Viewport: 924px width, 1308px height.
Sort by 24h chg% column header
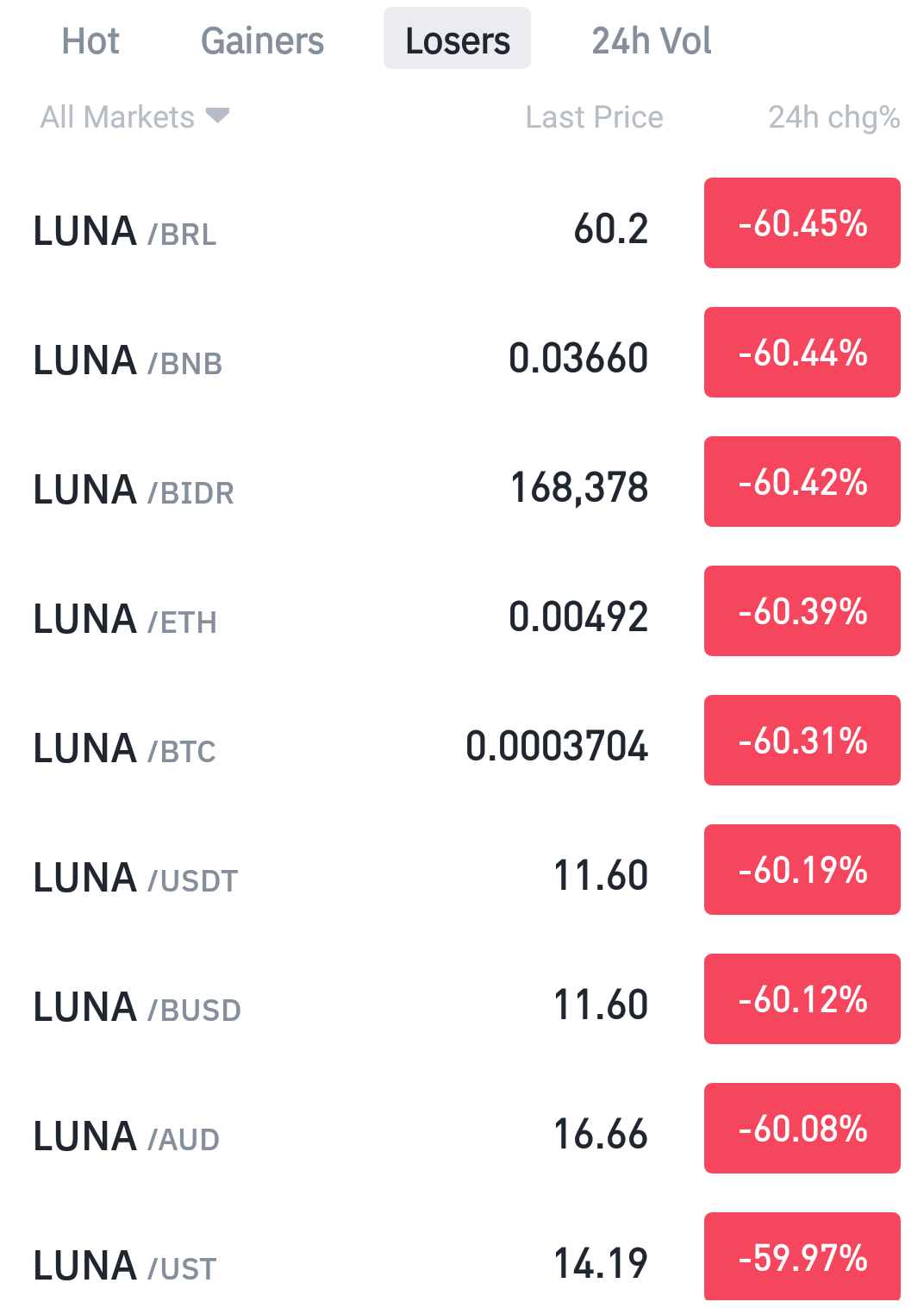(834, 117)
